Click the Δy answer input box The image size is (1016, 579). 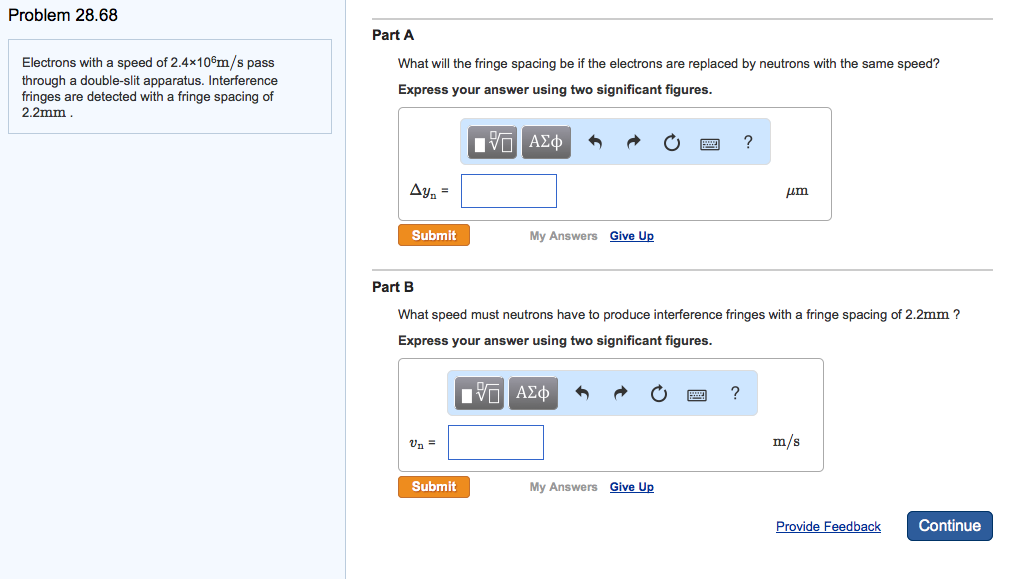[x=509, y=191]
